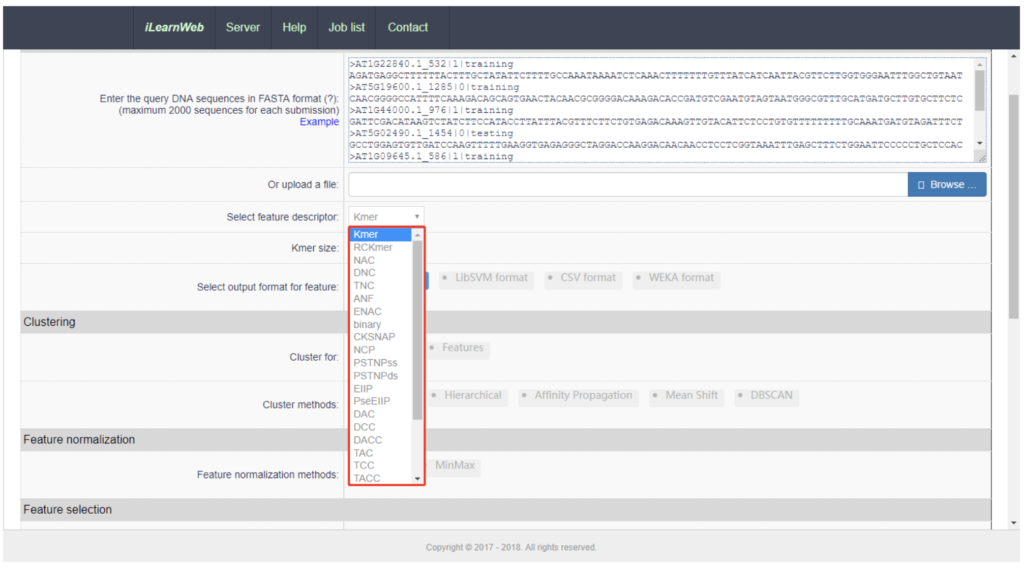Go to the Help page

tap(294, 27)
